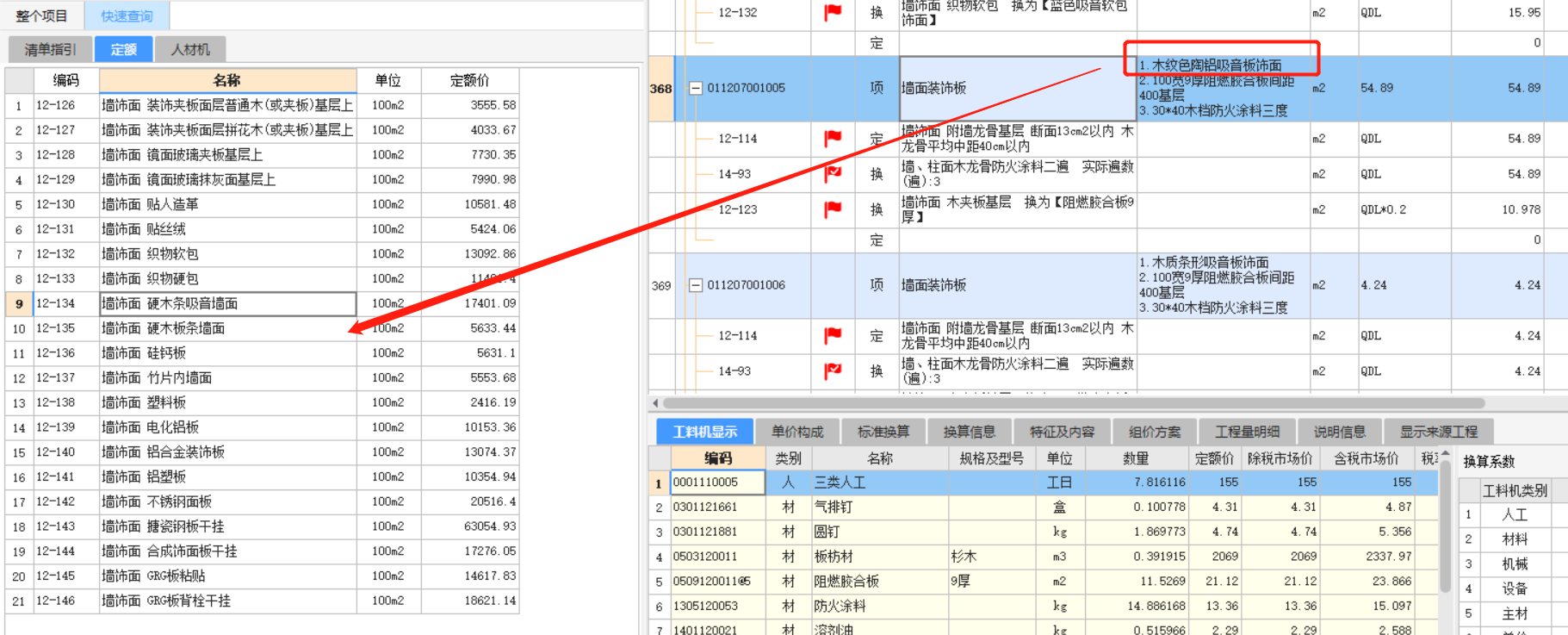The image size is (1568, 635).
Task: Click the material table vertical scrollbar
Action: (1445, 526)
